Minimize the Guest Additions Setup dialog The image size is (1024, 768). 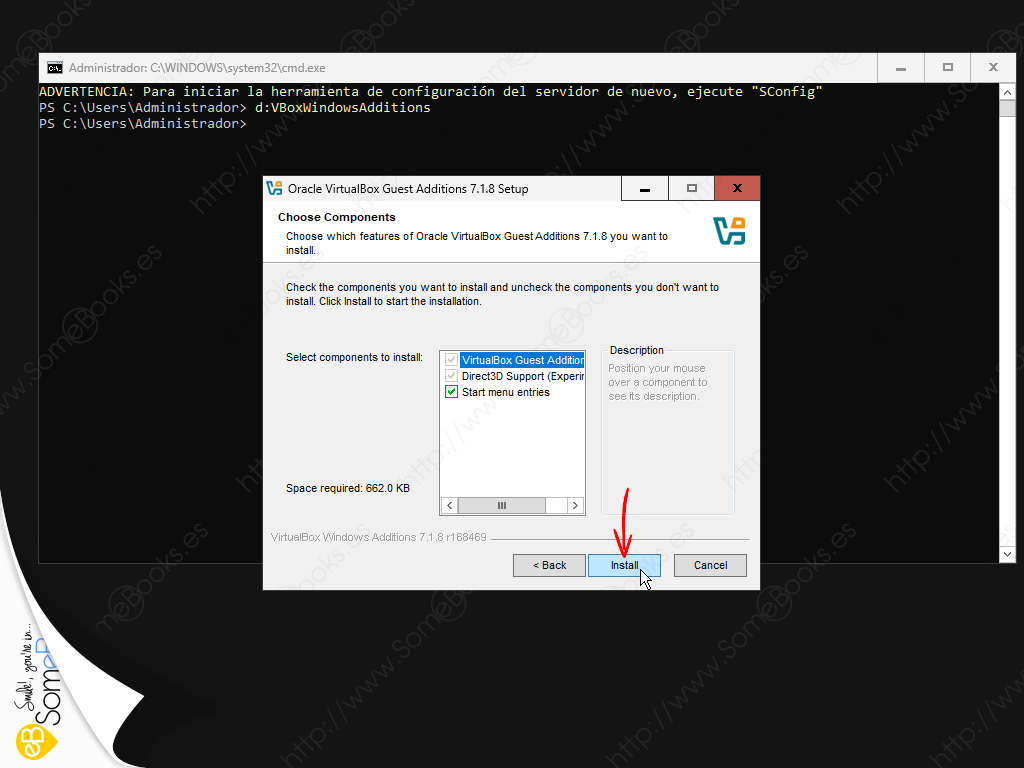tap(645, 188)
